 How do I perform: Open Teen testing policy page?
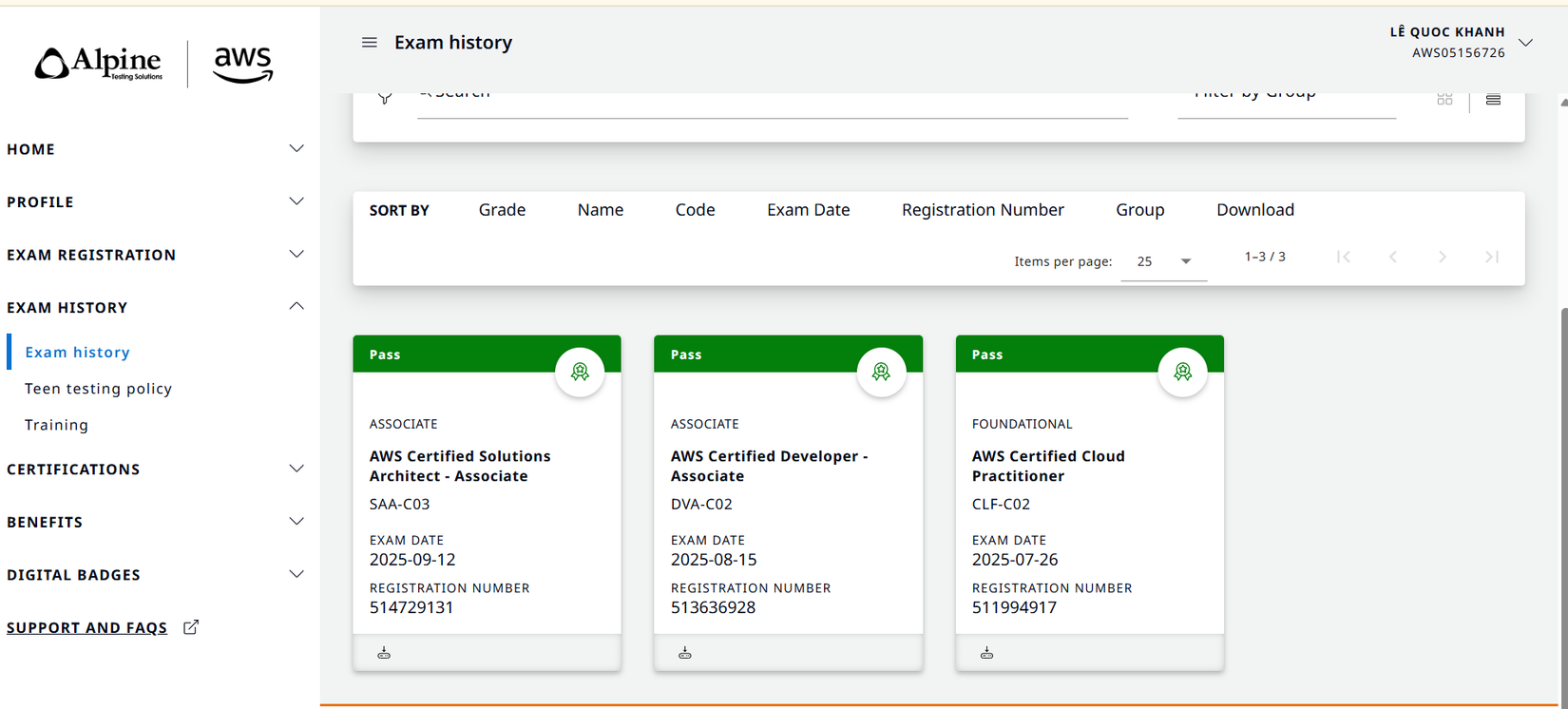98,389
